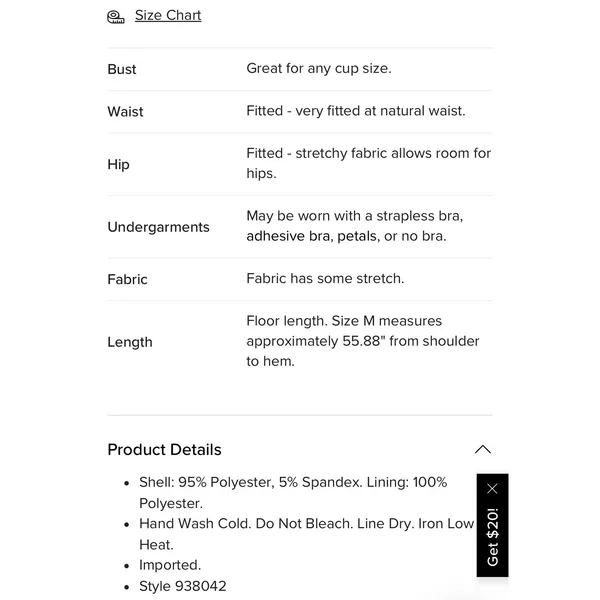Click the Length row label
Viewport: 600px width, 600px height.
click(x=130, y=342)
